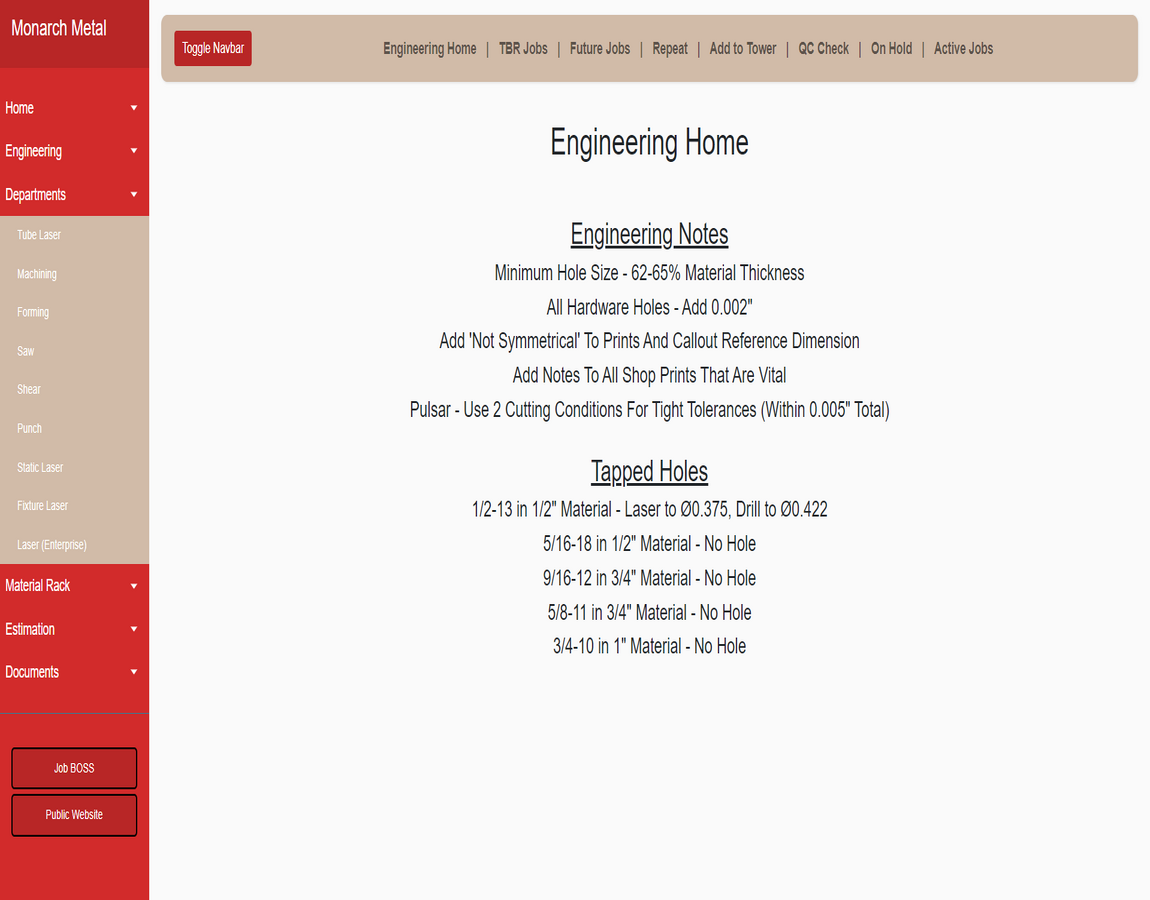
Task: Open the Tube Laser department
Action: [x=39, y=235]
